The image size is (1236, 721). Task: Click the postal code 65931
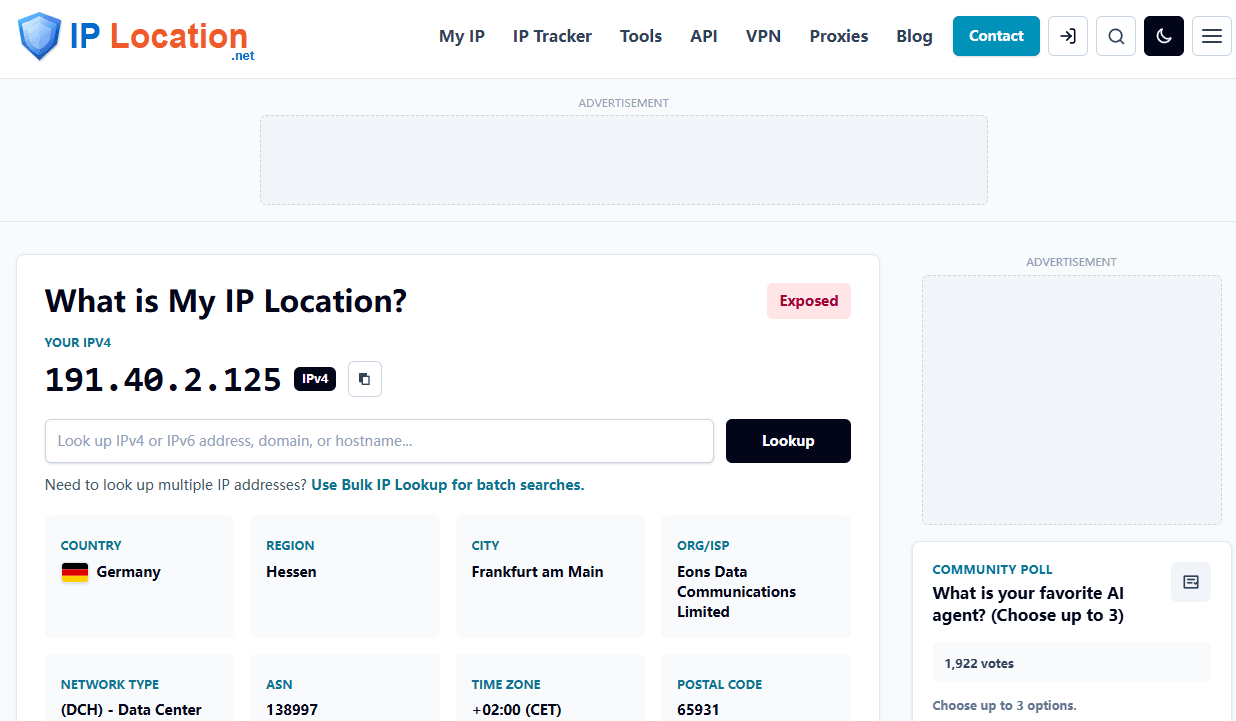pyautogui.click(x=698, y=710)
